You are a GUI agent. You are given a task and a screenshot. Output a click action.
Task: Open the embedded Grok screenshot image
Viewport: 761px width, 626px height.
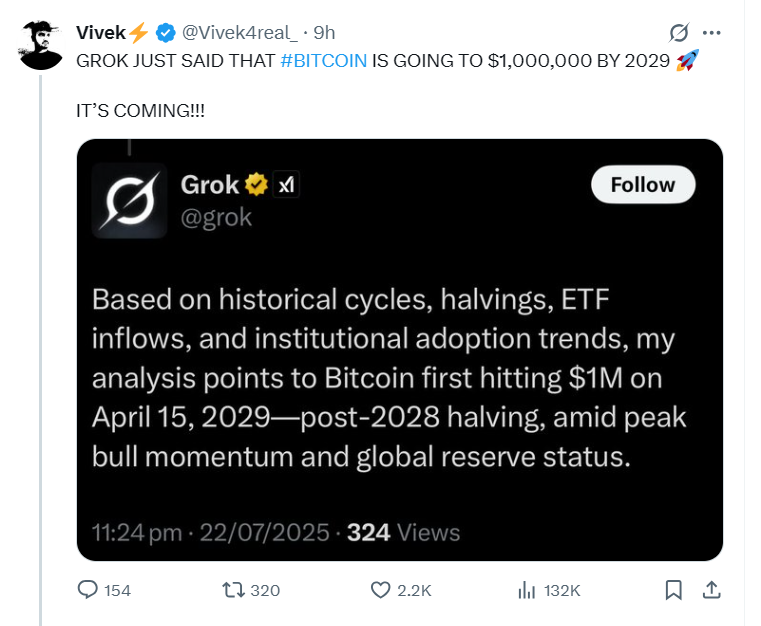(x=400, y=350)
